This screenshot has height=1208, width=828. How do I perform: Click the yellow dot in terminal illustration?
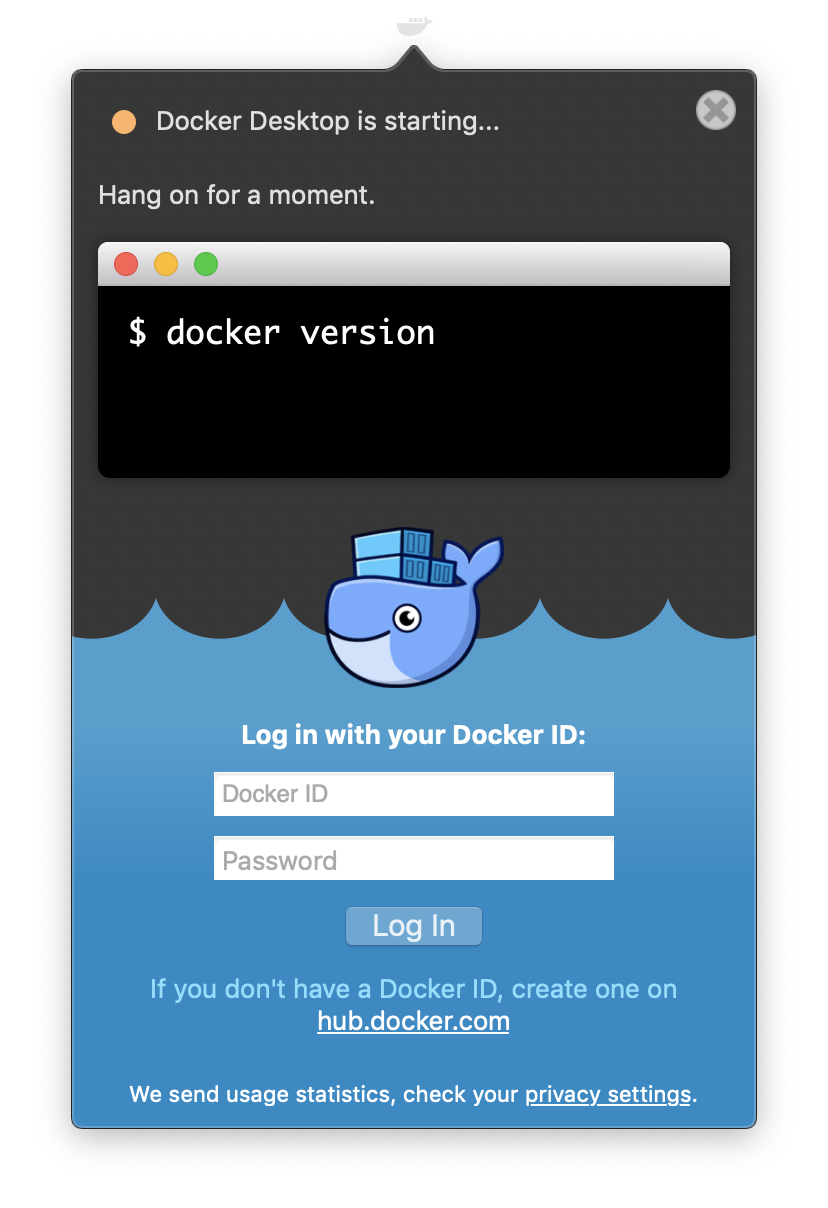point(166,264)
